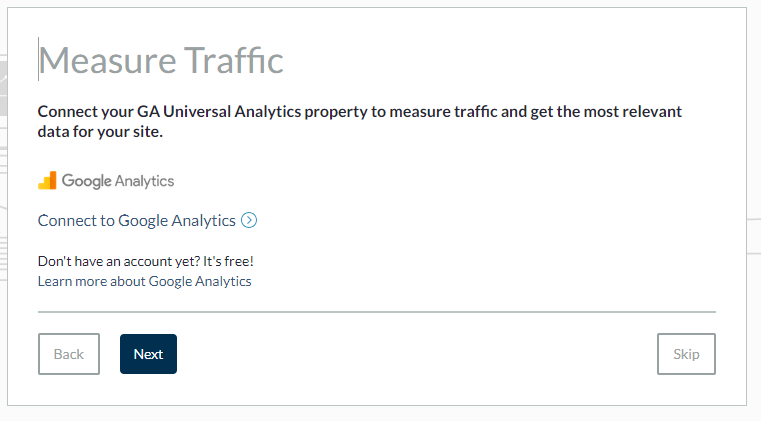Skip this step with Skip button
Viewport: 761px width, 421px height.
pos(686,354)
